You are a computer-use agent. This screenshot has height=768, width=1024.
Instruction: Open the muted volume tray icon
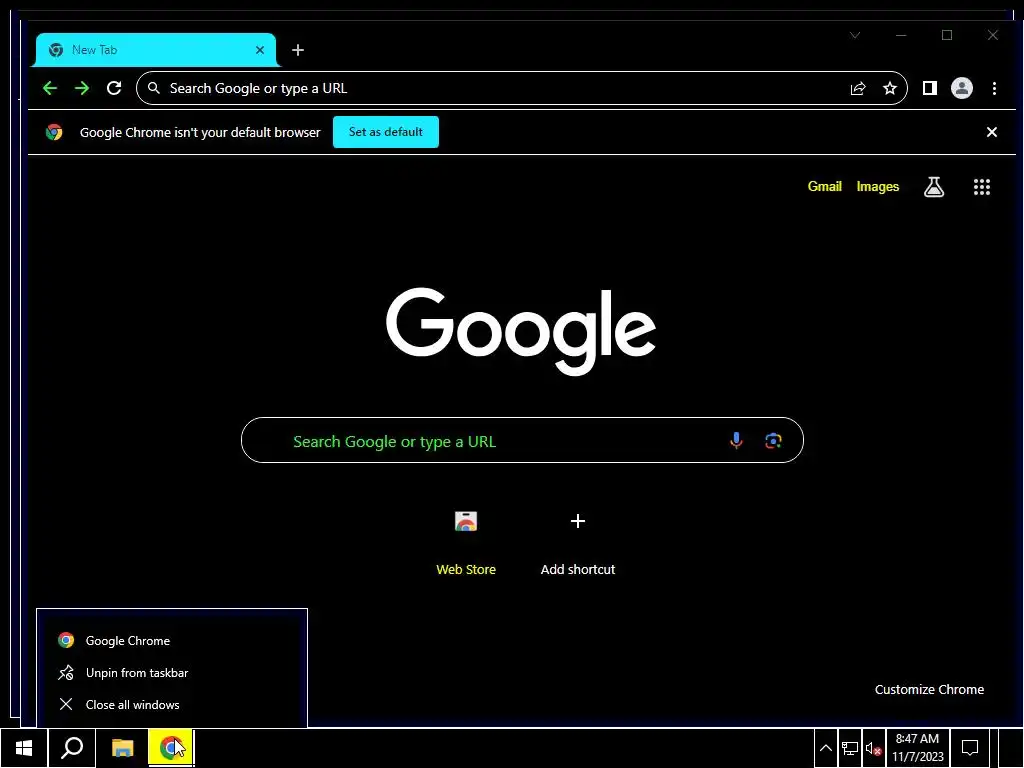(874, 748)
